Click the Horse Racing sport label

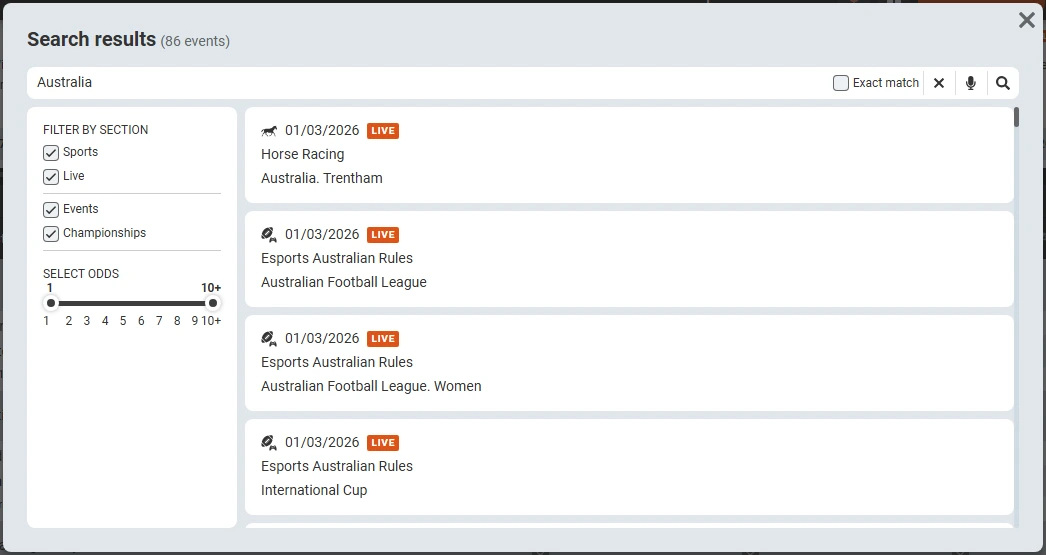303,154
